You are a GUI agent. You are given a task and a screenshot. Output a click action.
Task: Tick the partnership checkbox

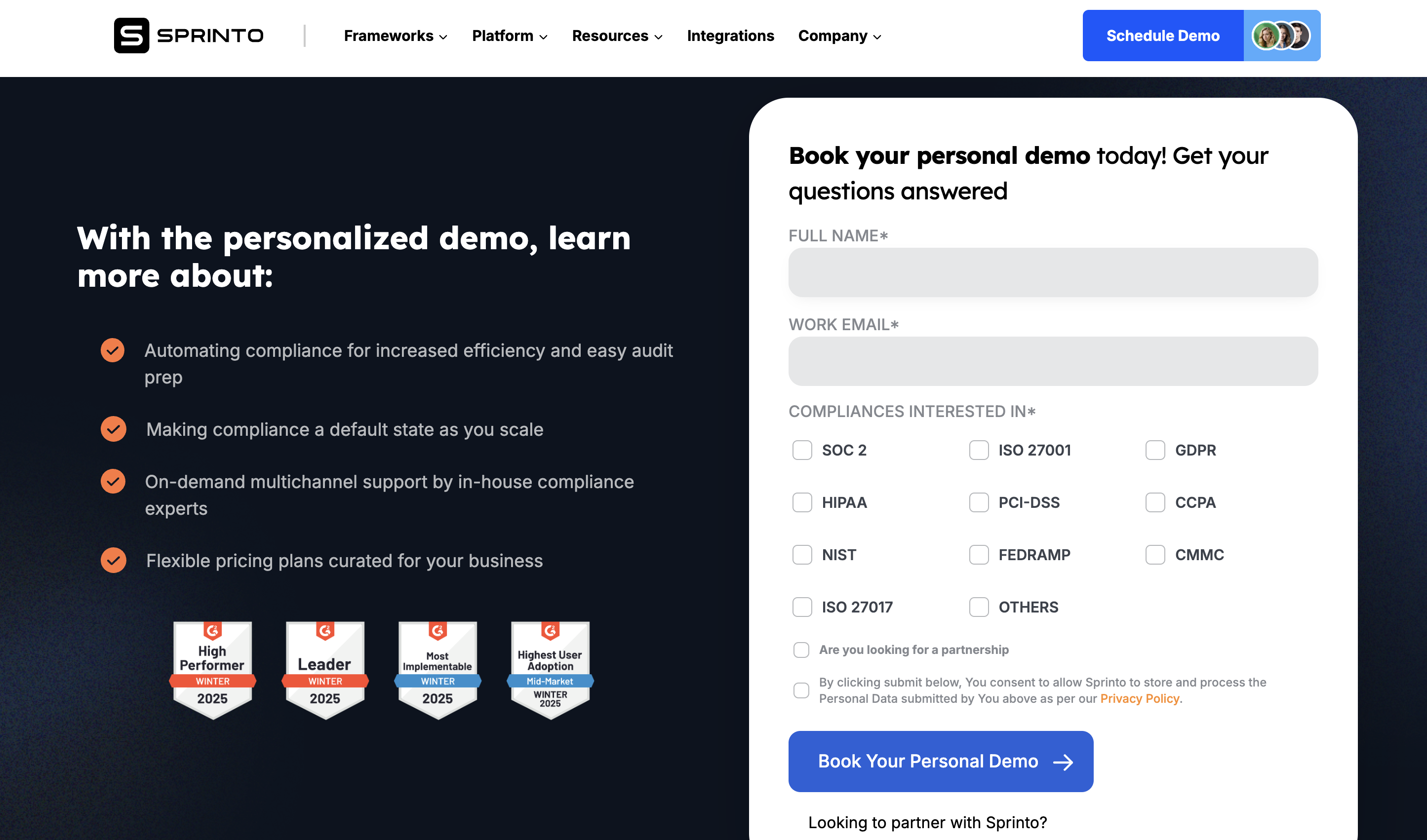[x=801, y=650]
